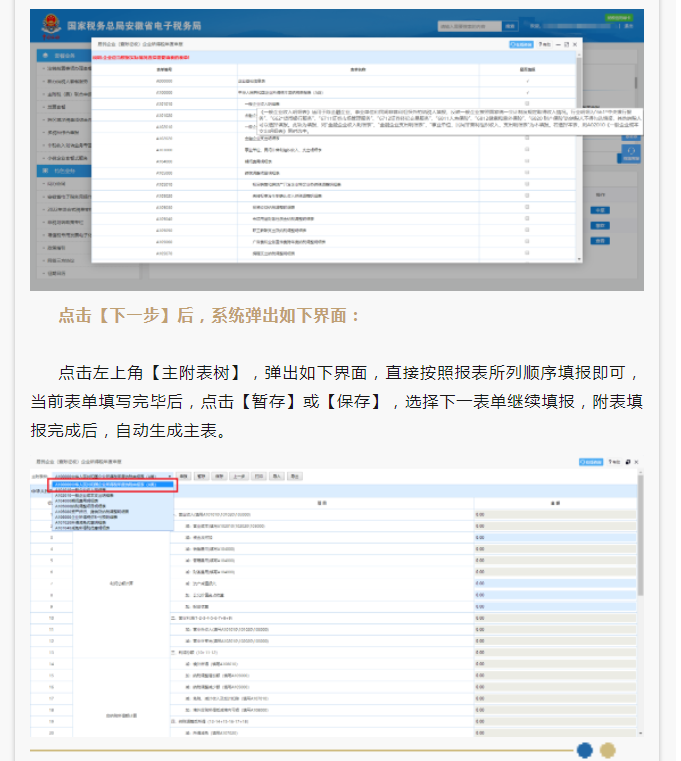681x761 pixels.
Task: Click the blue refresh button in the background page
Action: tap(631, 154)
